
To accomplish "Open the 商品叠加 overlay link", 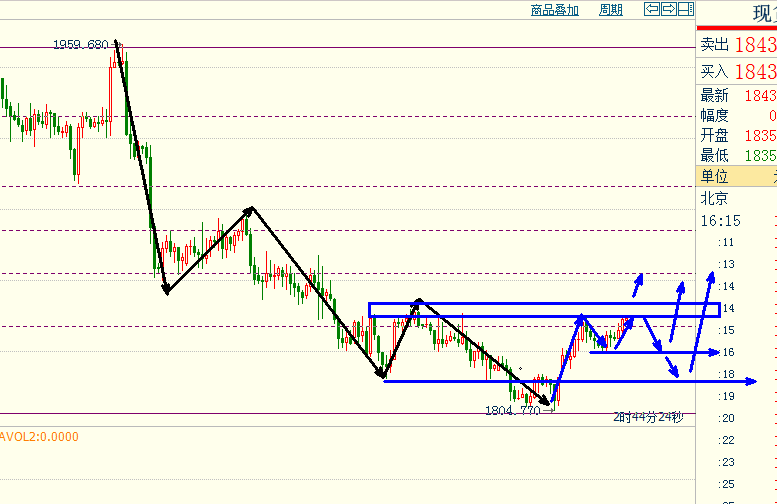I will 555,10.
